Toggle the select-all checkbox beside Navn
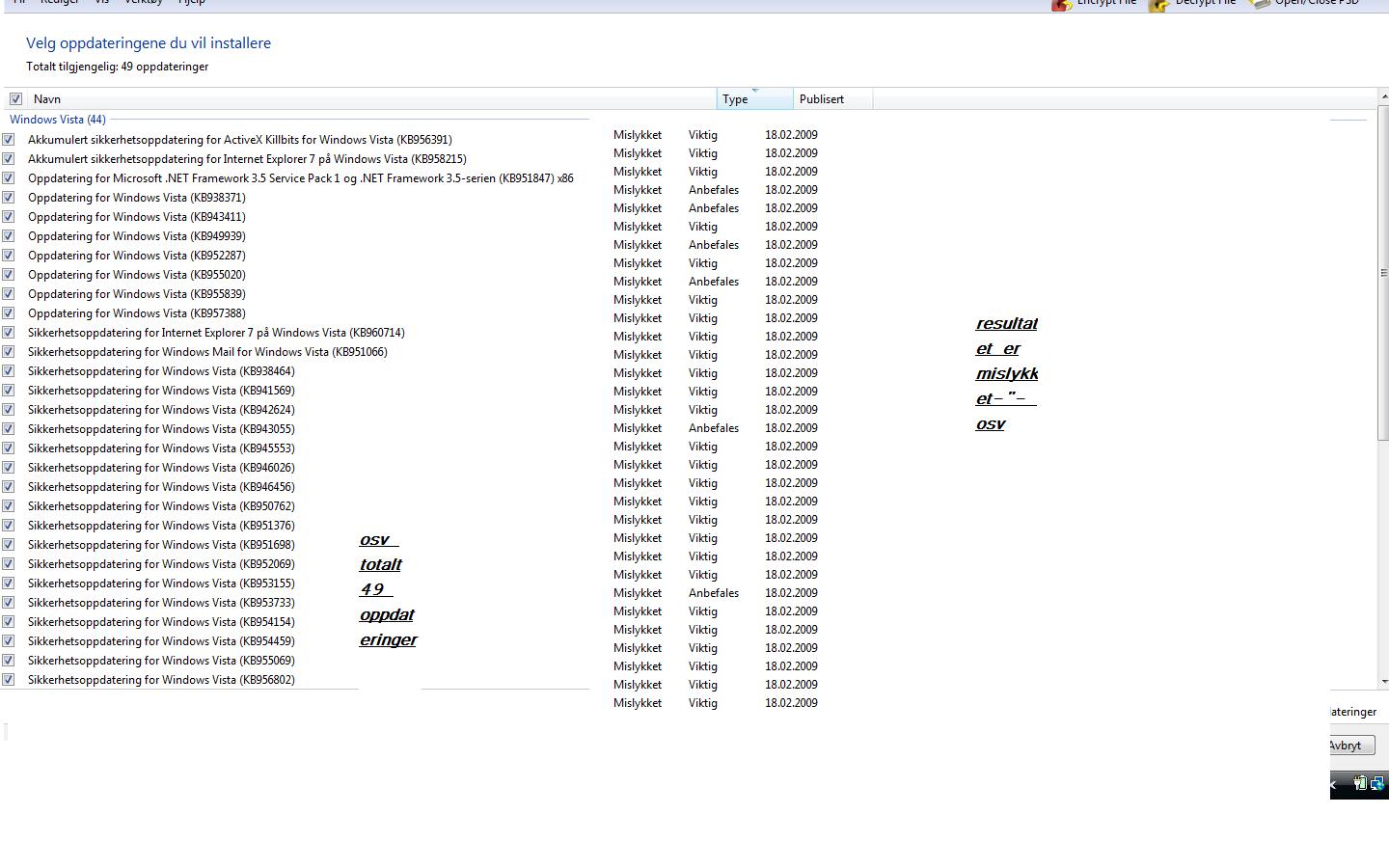The width and height of the screenshot is (1389, 868). tap(15, 98)
